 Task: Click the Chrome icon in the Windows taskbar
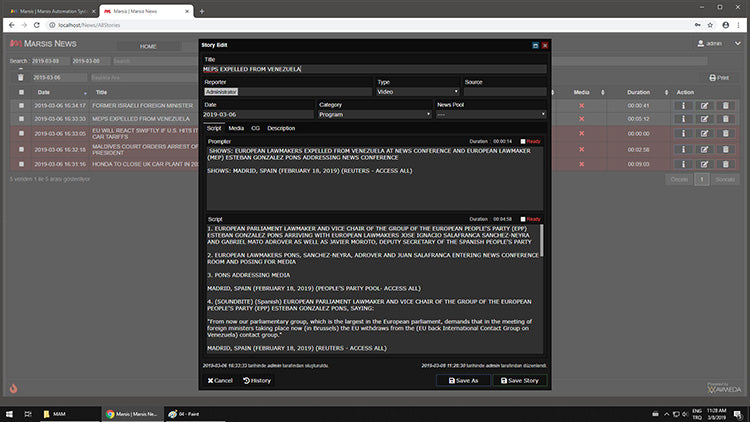point(109,412)
